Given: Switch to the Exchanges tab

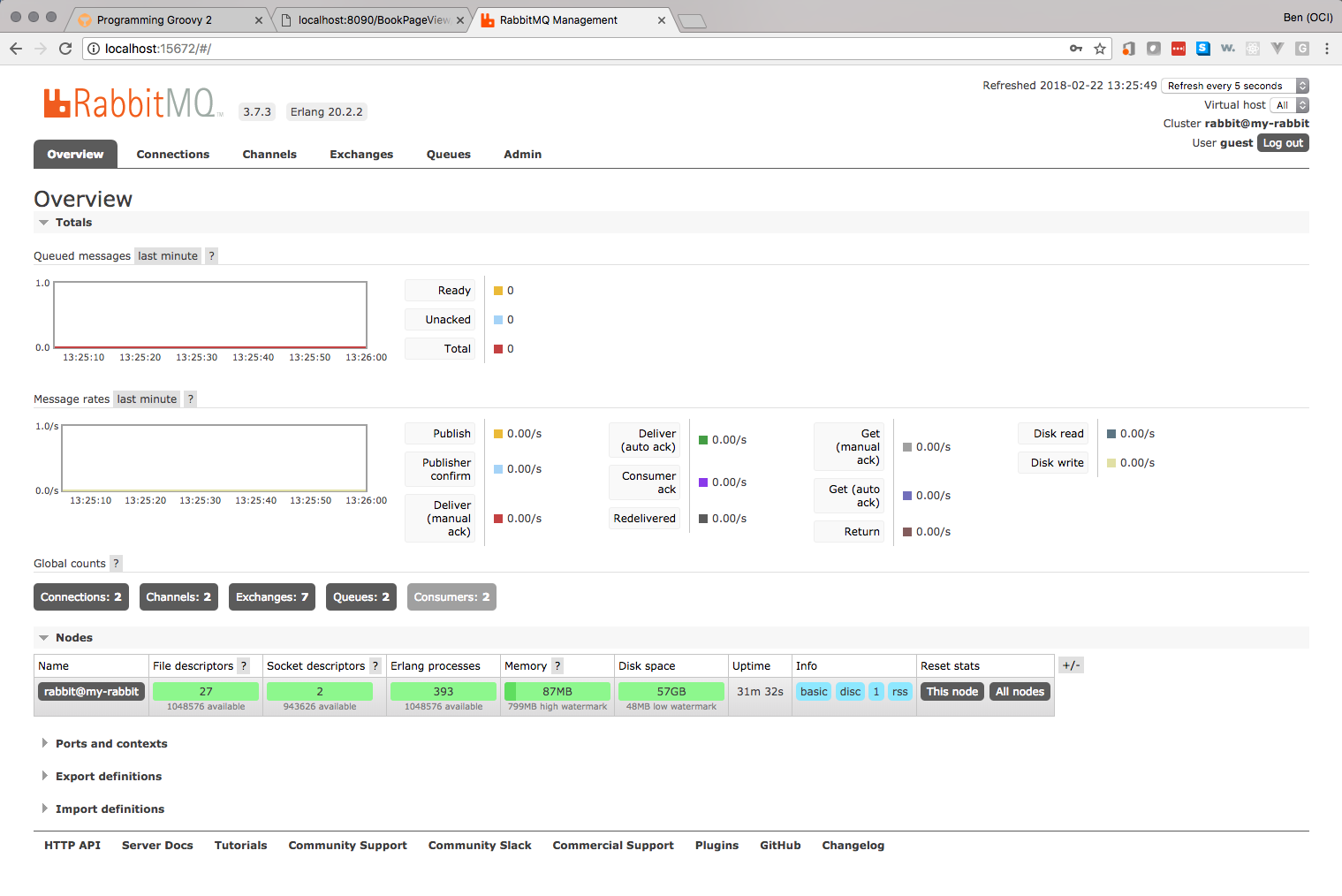Looking at the screenshot, I should pos(361,154).
